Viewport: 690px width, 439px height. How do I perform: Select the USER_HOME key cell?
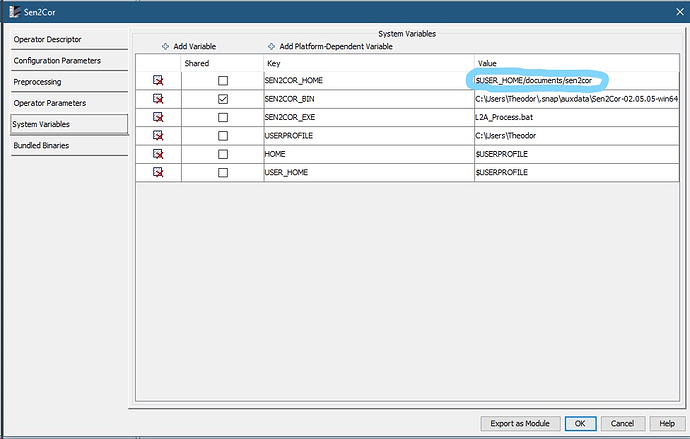tap(369, 172)
